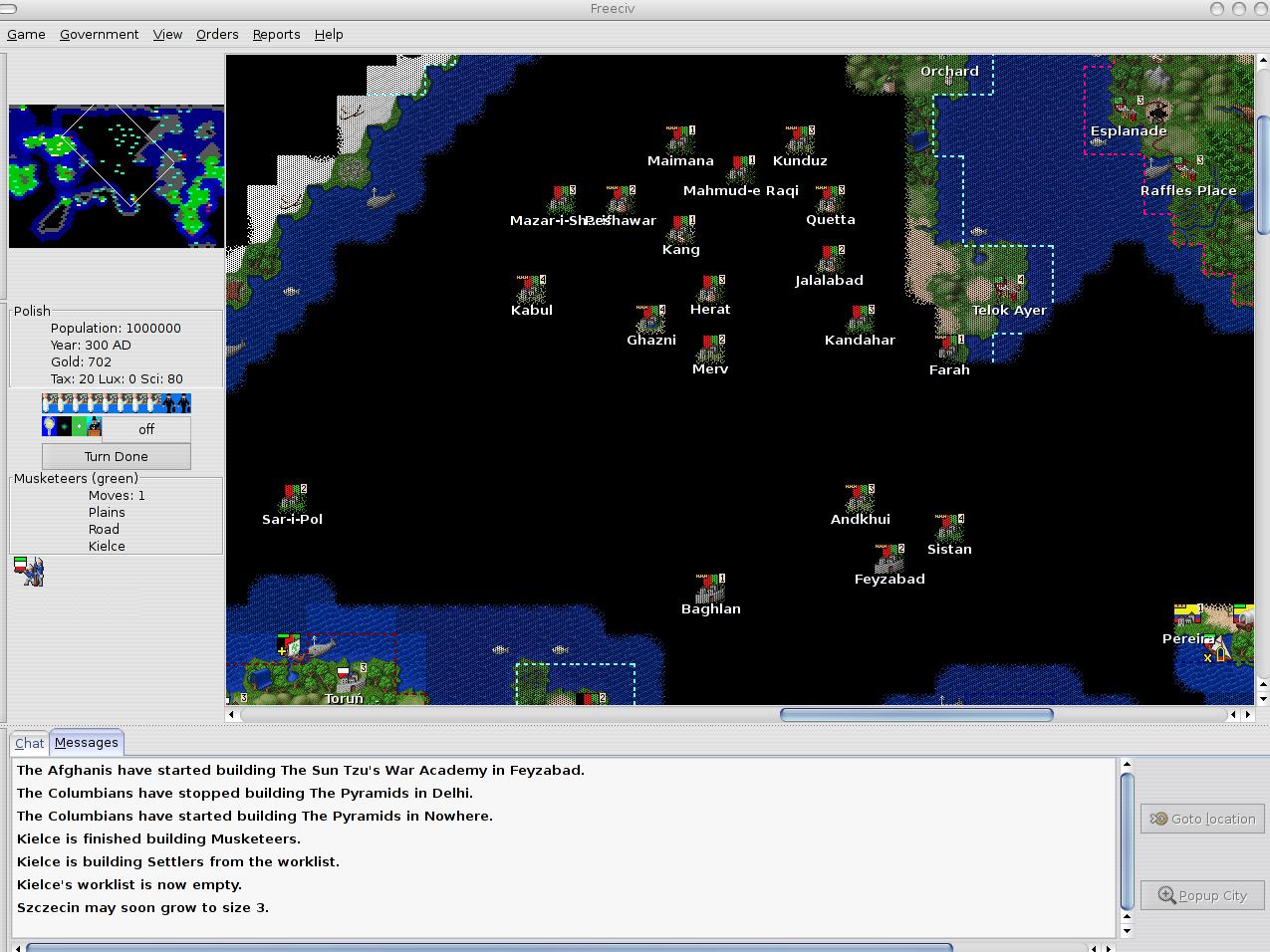Click the messages vertical scrollbar thumb
The height and width of the screenshot is (952, 1270).
point(1127,842)
